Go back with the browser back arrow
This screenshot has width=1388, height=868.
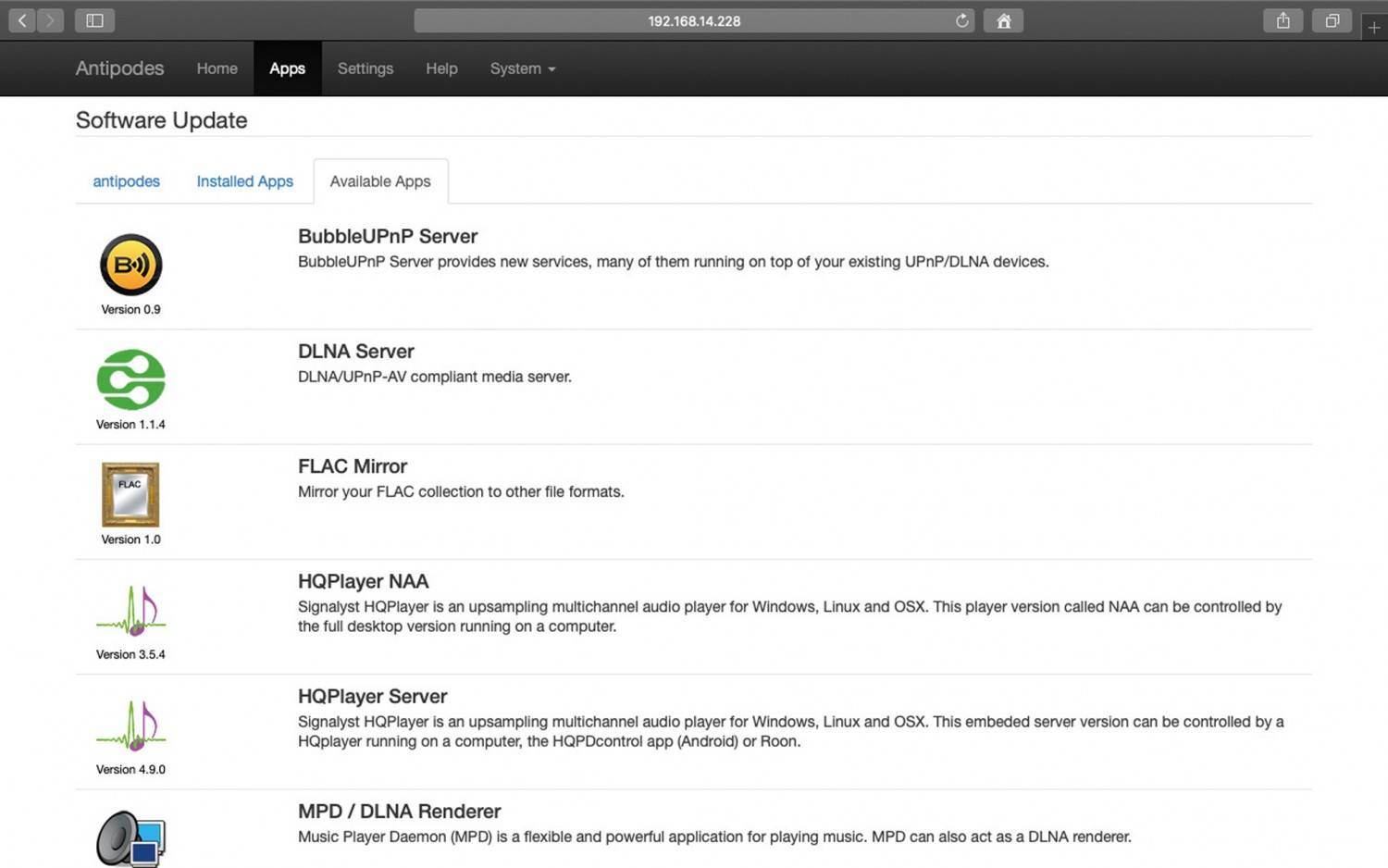pyautogui.click(x=22, y=20)
